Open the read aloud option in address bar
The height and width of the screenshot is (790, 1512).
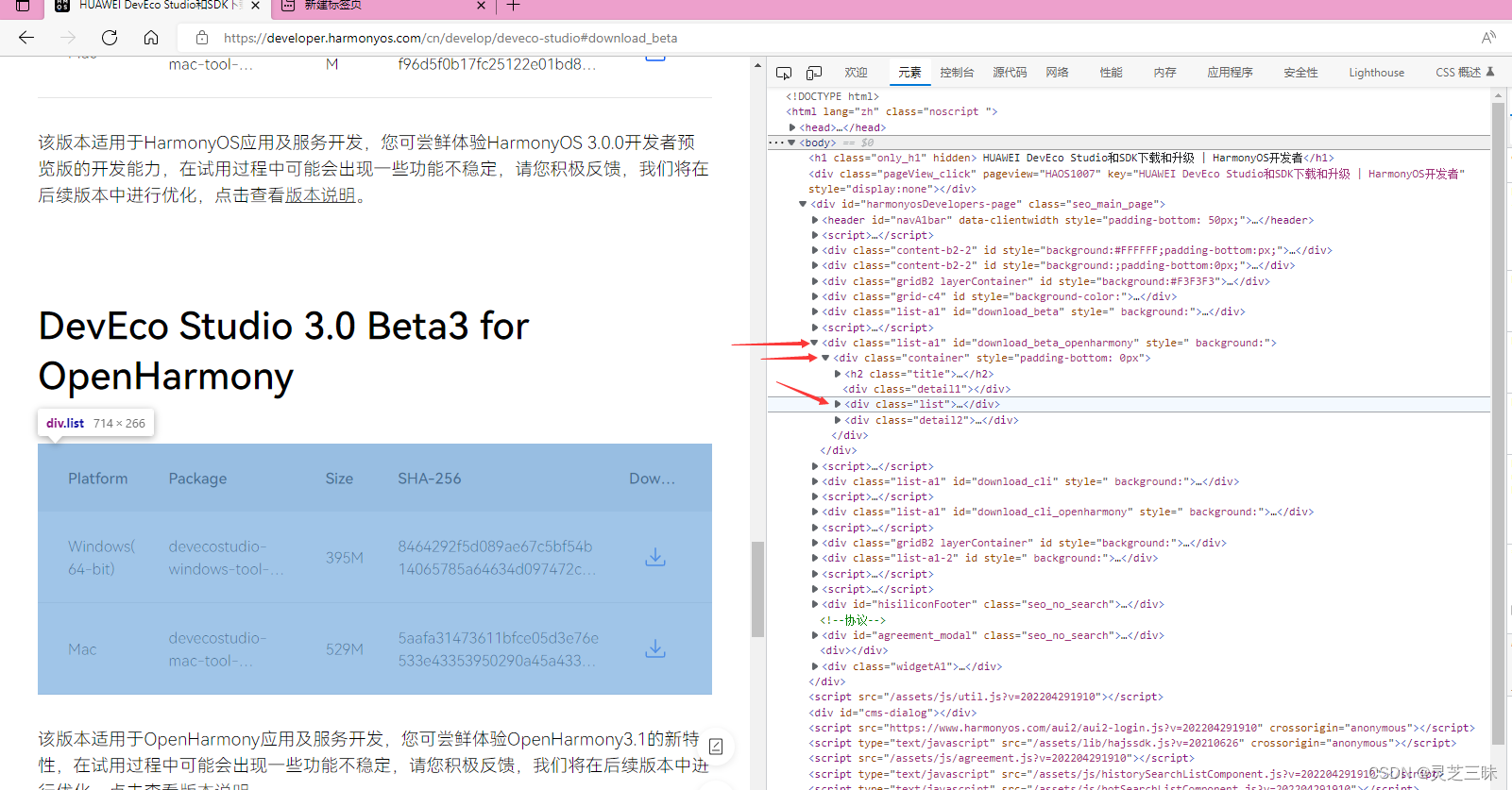[1488, 38]
